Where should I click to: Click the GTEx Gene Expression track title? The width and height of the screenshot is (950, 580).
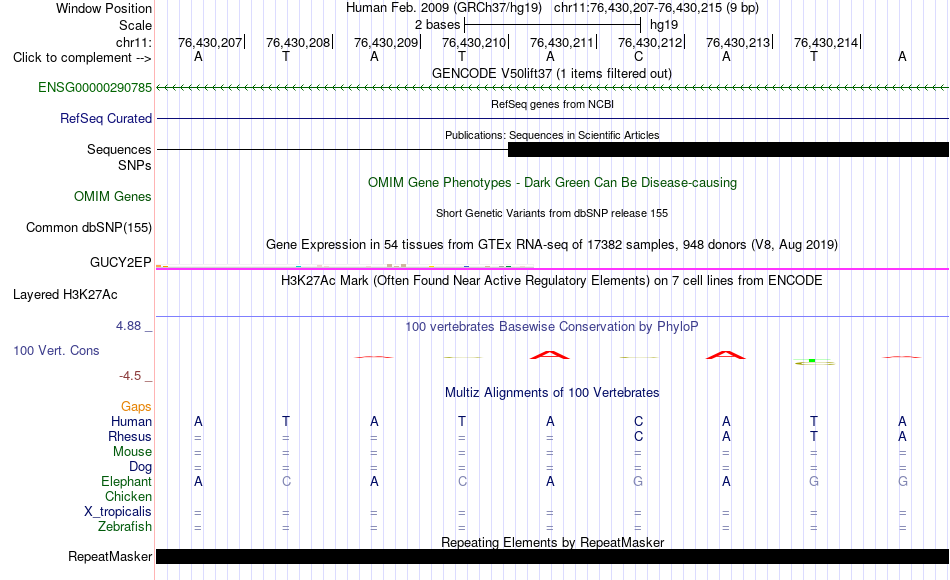pos(552,245)
